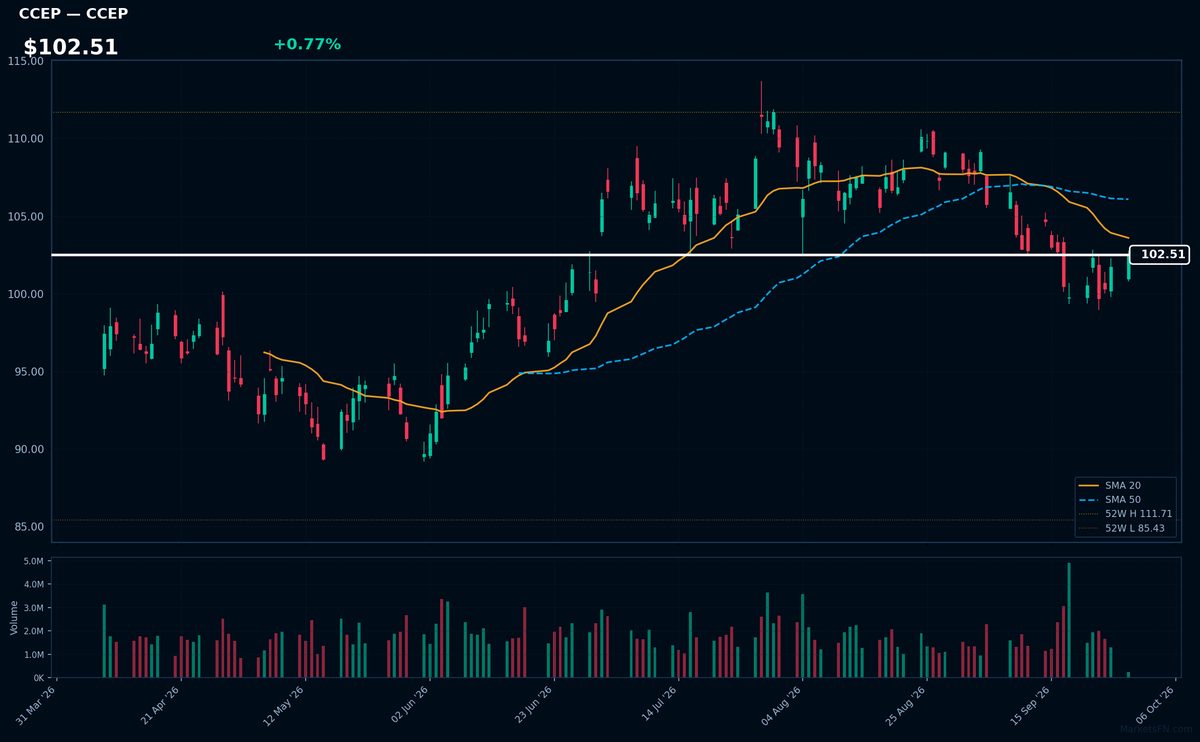Screen dimensions: 1200x742
Task: Click the 25 Aug '26 date label
Action: 907,705
